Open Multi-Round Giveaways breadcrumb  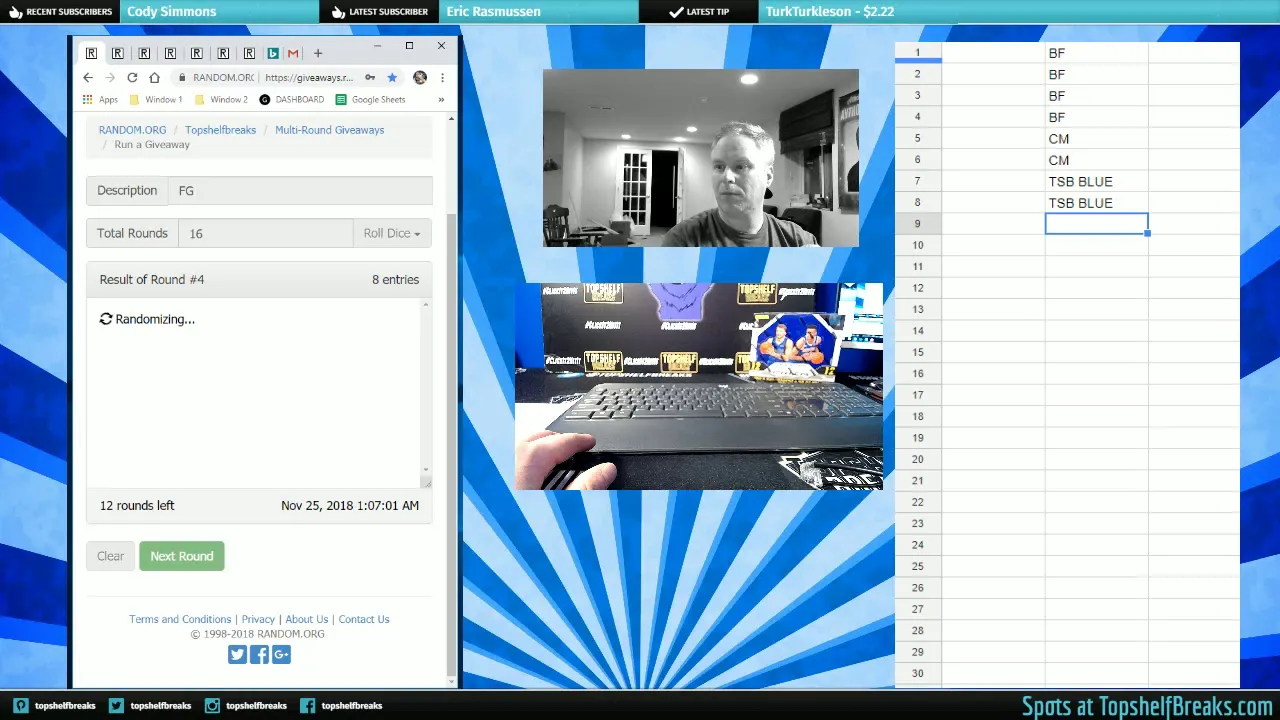(330, 130)
